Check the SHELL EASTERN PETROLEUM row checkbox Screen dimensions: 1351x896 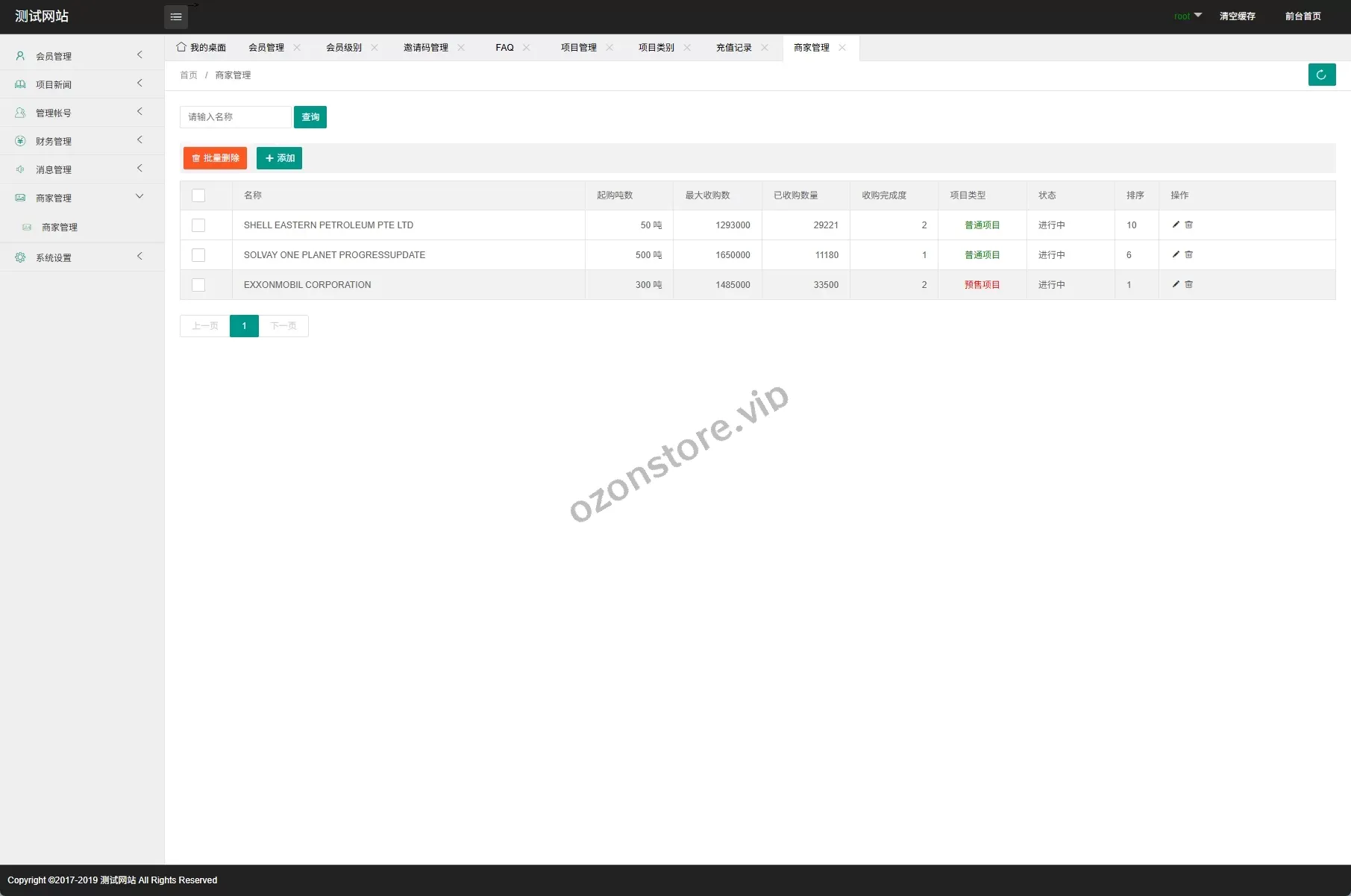(198, 225)
